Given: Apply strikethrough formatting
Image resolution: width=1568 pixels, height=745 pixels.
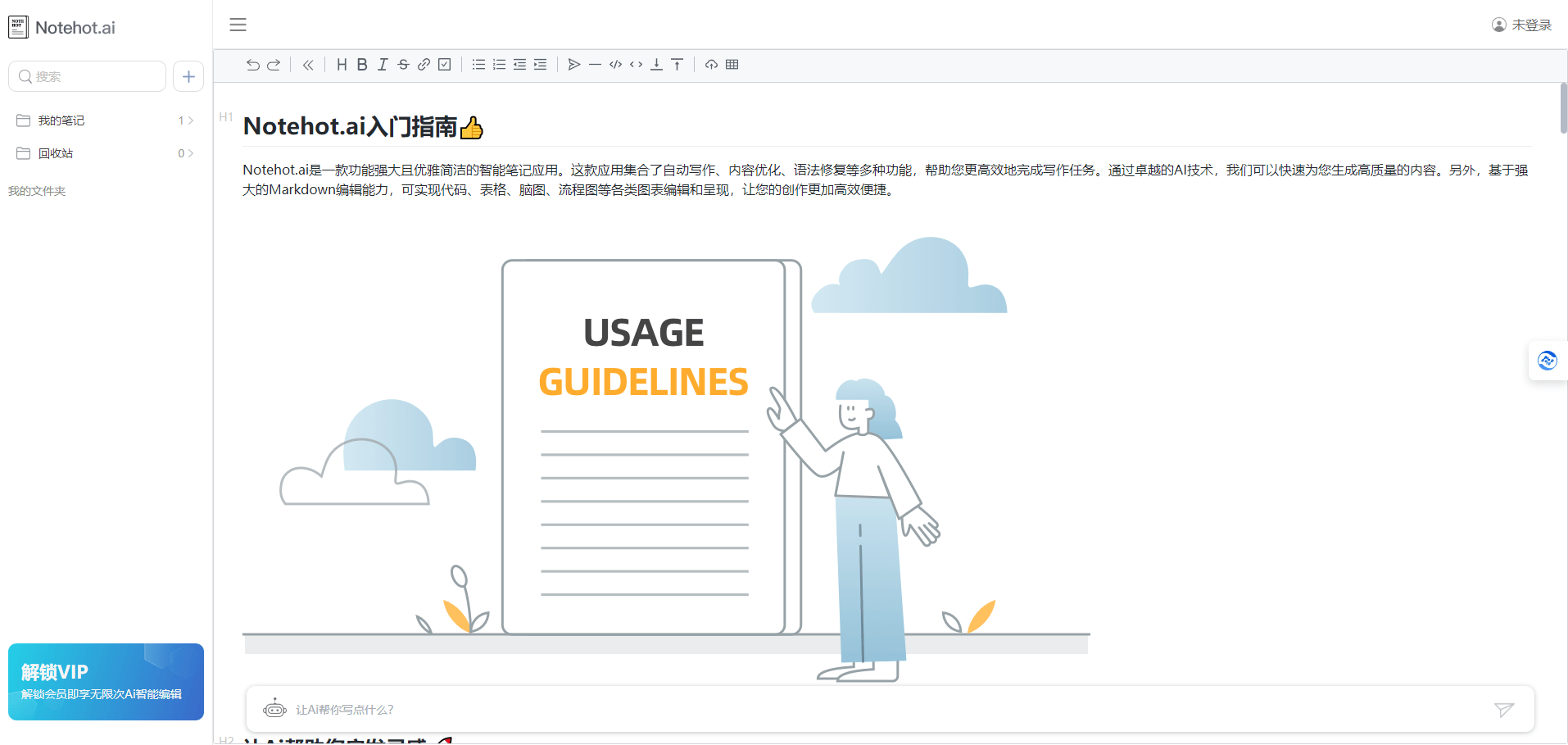Looking at the screenshot, I should pyautogui.click(x=403, y=65).
